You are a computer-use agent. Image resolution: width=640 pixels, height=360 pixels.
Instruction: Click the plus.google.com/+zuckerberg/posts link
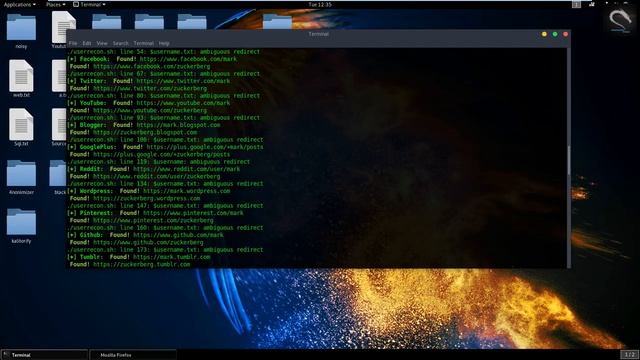161,154
